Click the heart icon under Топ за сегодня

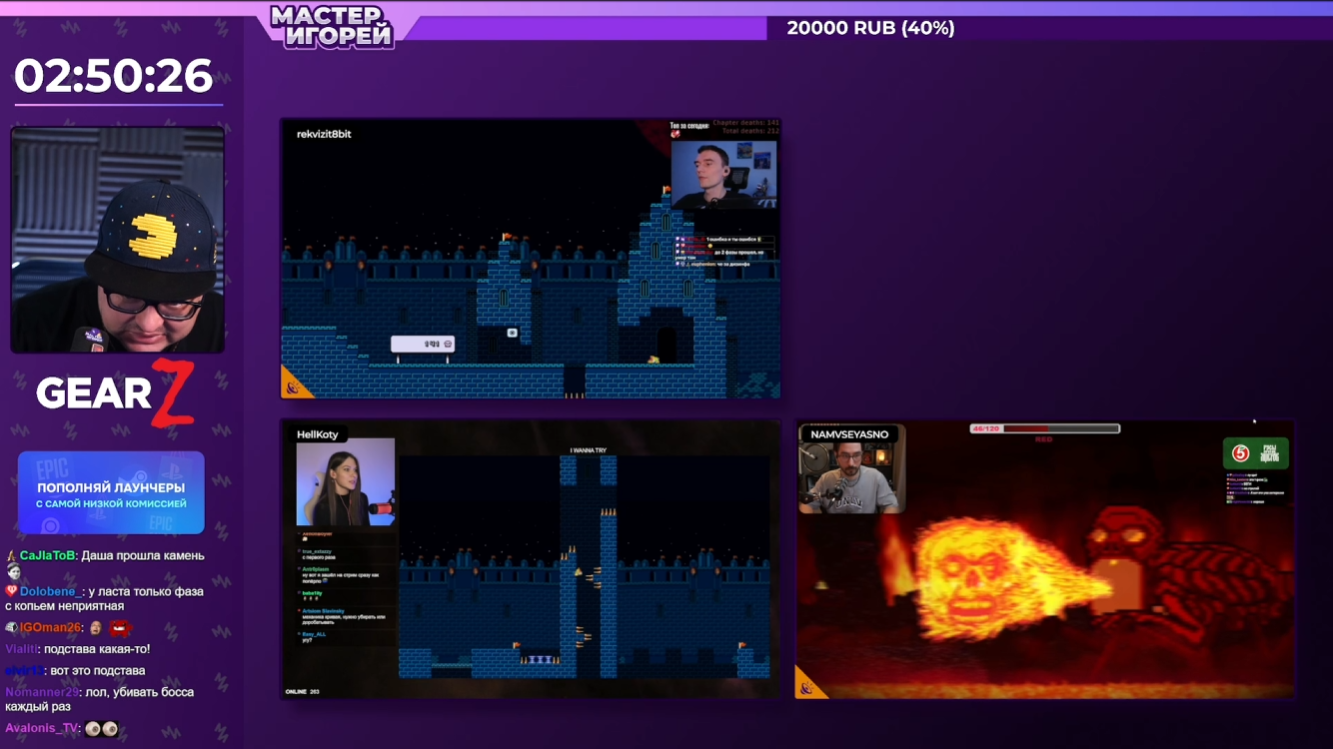point(675,134)
